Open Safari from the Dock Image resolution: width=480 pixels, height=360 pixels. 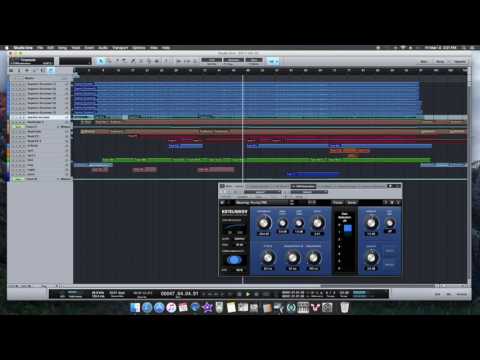(x=147, y=308)
